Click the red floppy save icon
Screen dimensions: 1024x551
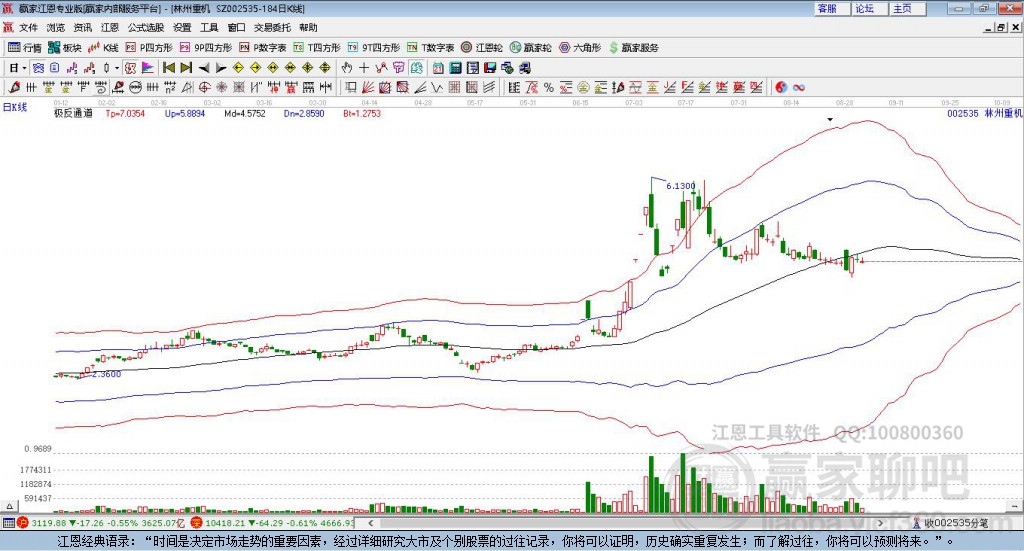pos(490,68)
